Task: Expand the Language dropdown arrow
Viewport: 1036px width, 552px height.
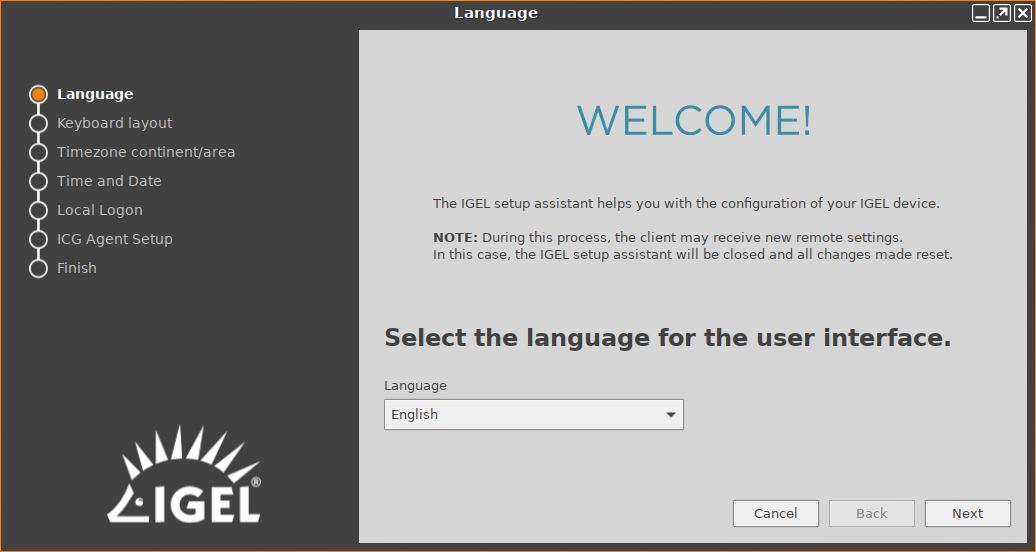Action: coord(671,415)
